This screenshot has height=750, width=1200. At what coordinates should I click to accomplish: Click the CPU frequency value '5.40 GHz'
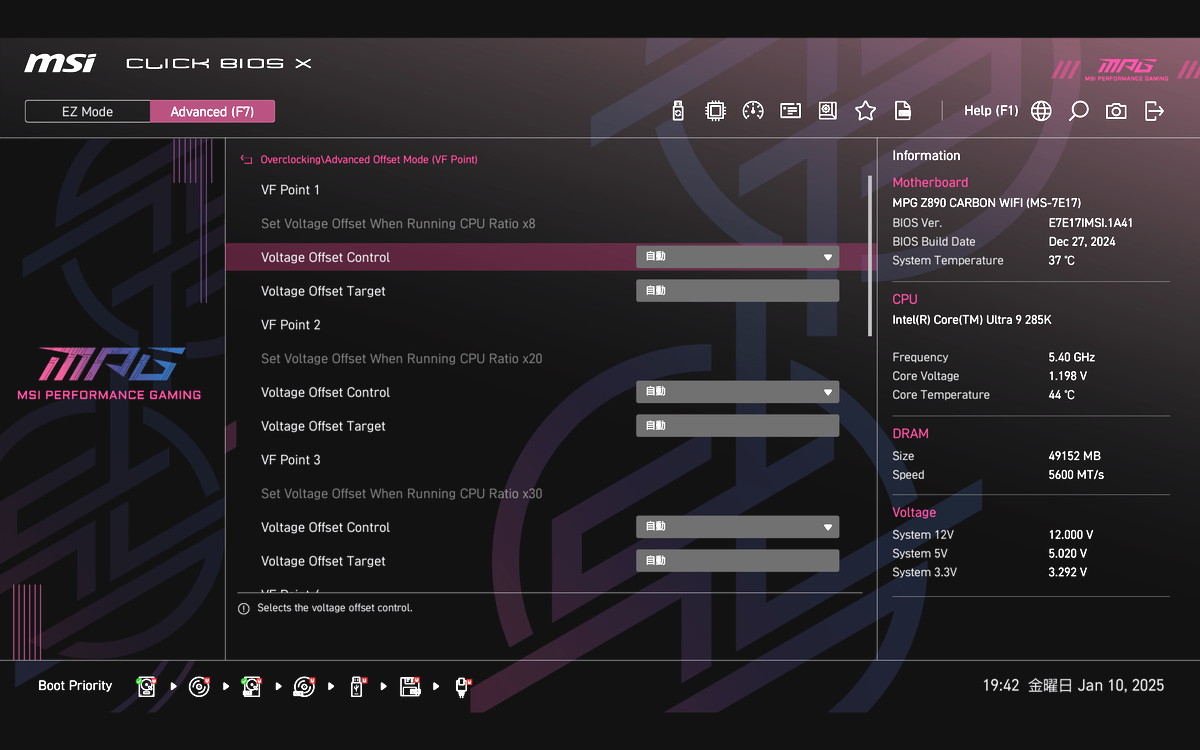1072,357
